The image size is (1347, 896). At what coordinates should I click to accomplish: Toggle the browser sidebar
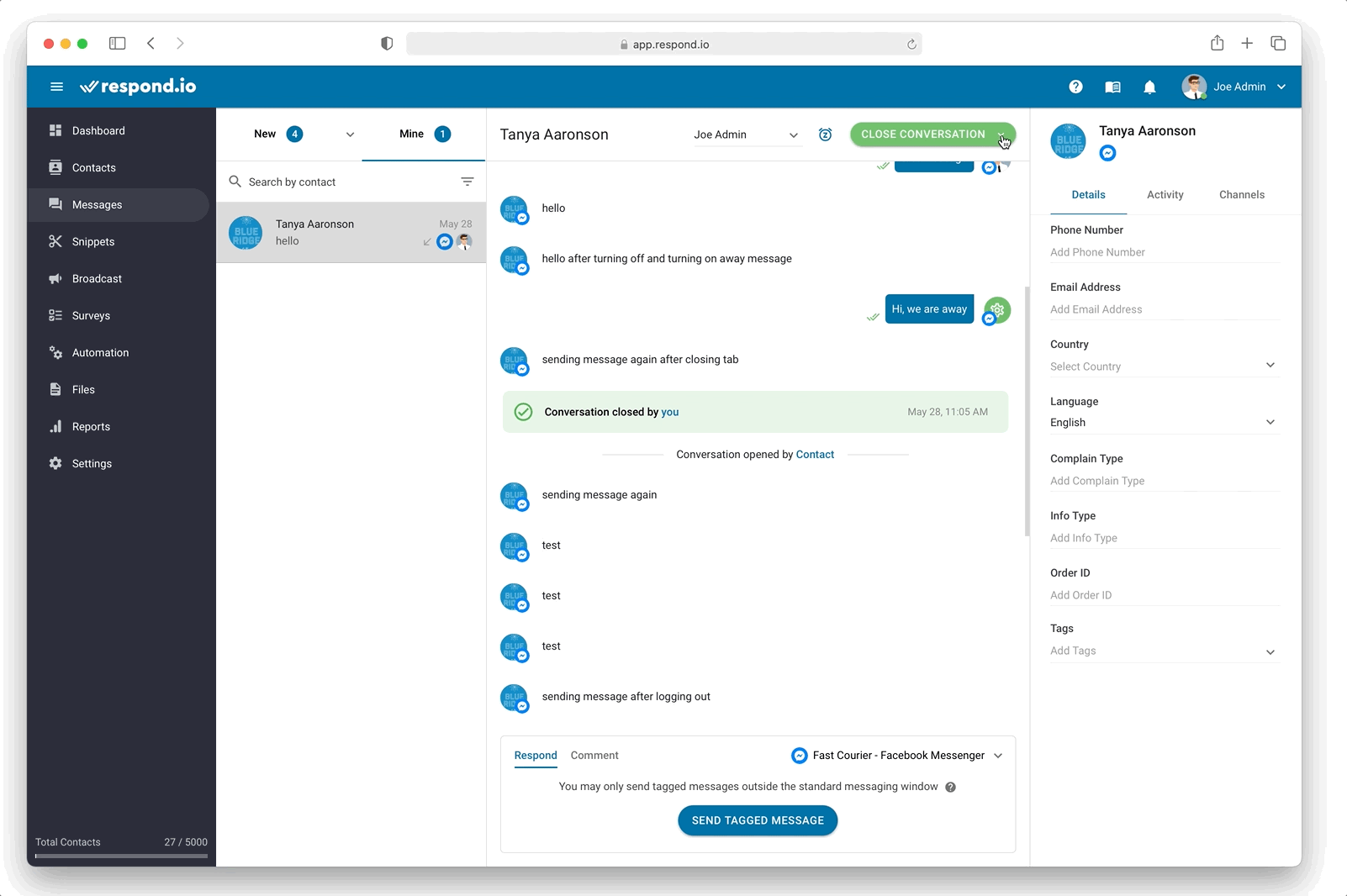[118, 43]
